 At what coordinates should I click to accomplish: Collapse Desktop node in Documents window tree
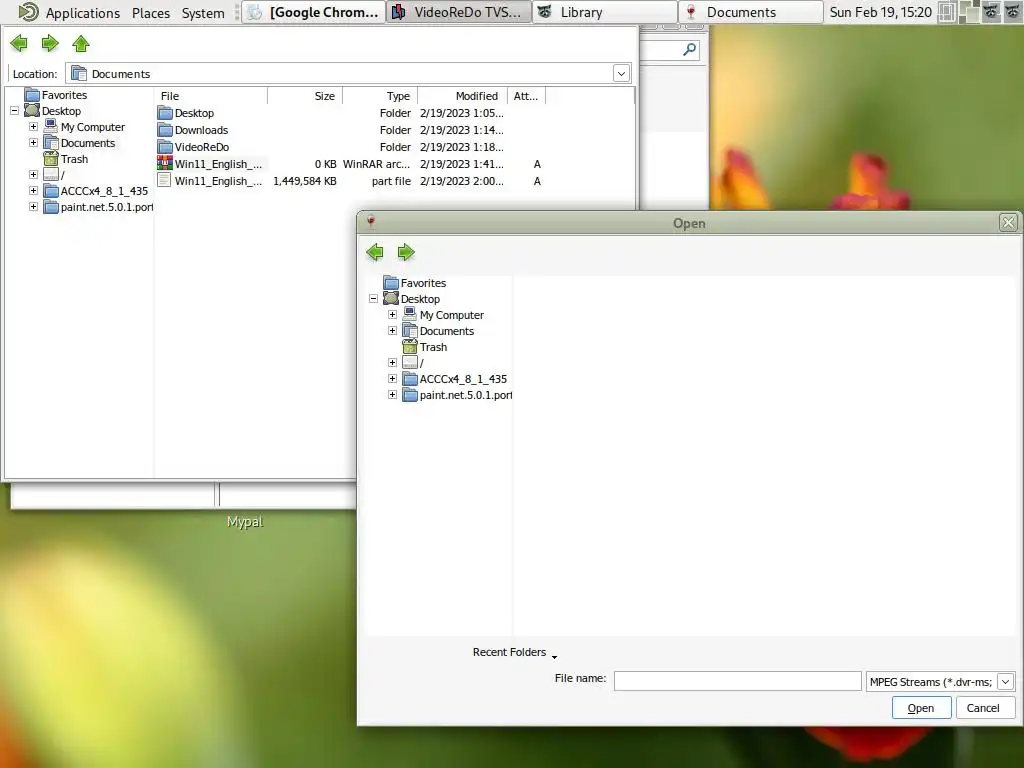[x=14, y=110]
